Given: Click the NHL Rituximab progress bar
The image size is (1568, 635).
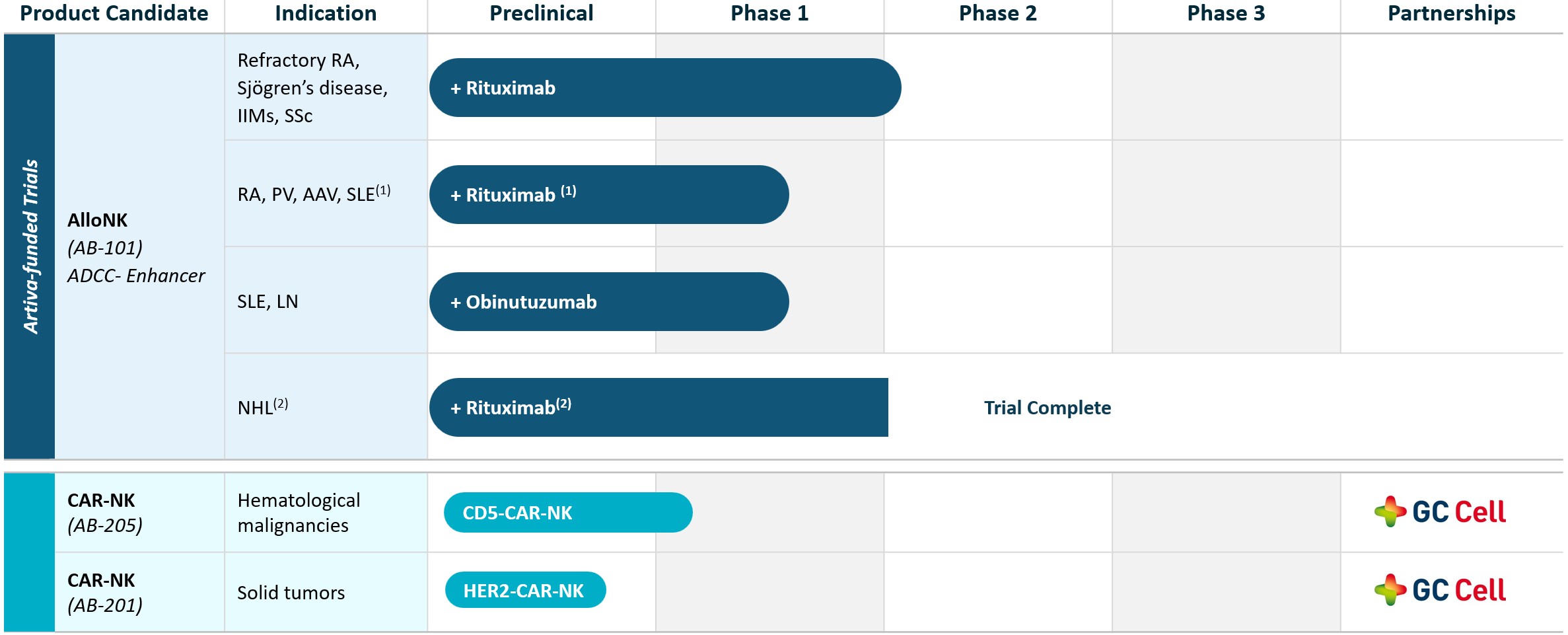Looking at the screenshot, I should (x=658, y=408).
